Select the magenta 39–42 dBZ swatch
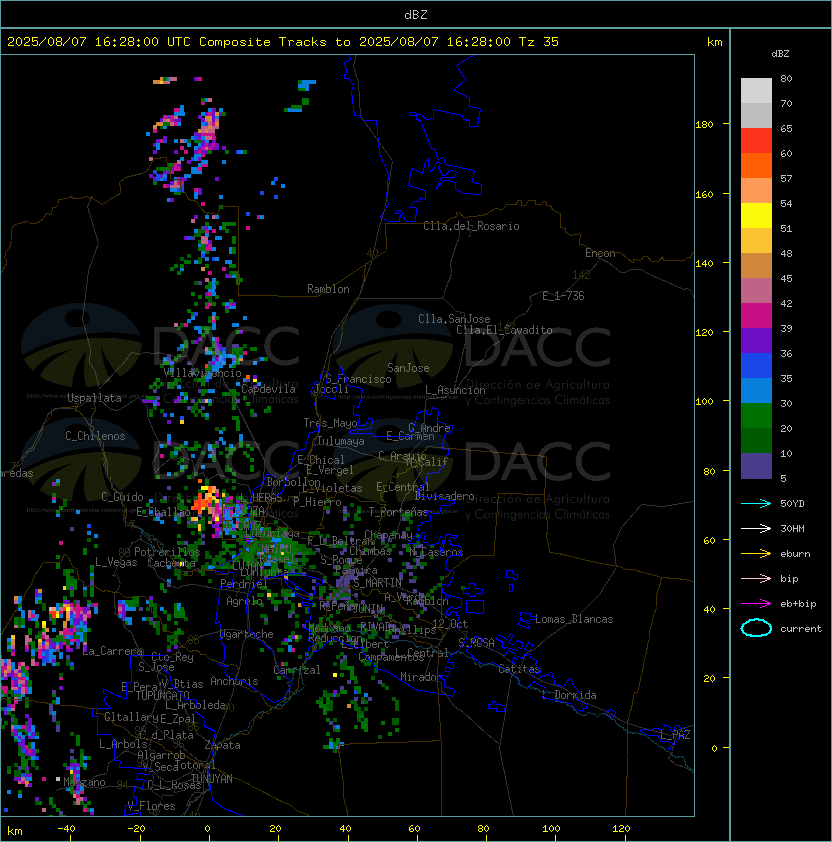Screen dimensions: 832x842 756,316
